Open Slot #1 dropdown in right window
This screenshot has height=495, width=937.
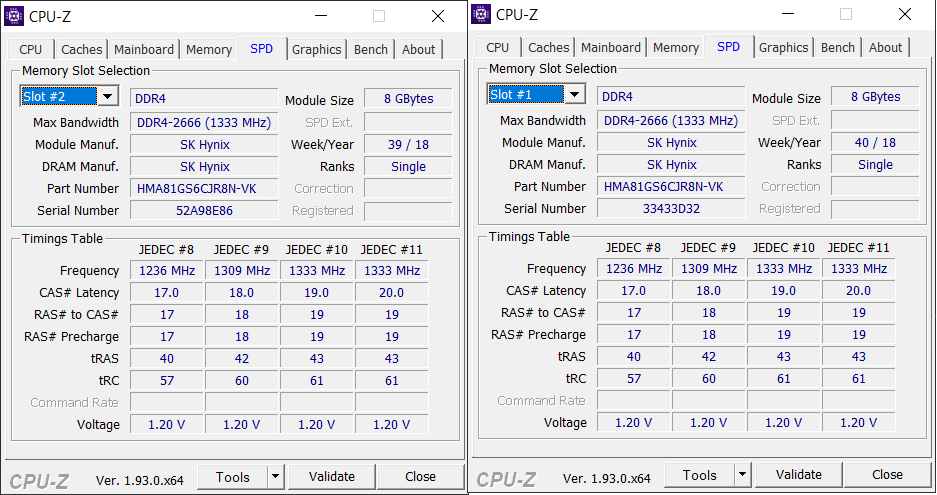574,94
